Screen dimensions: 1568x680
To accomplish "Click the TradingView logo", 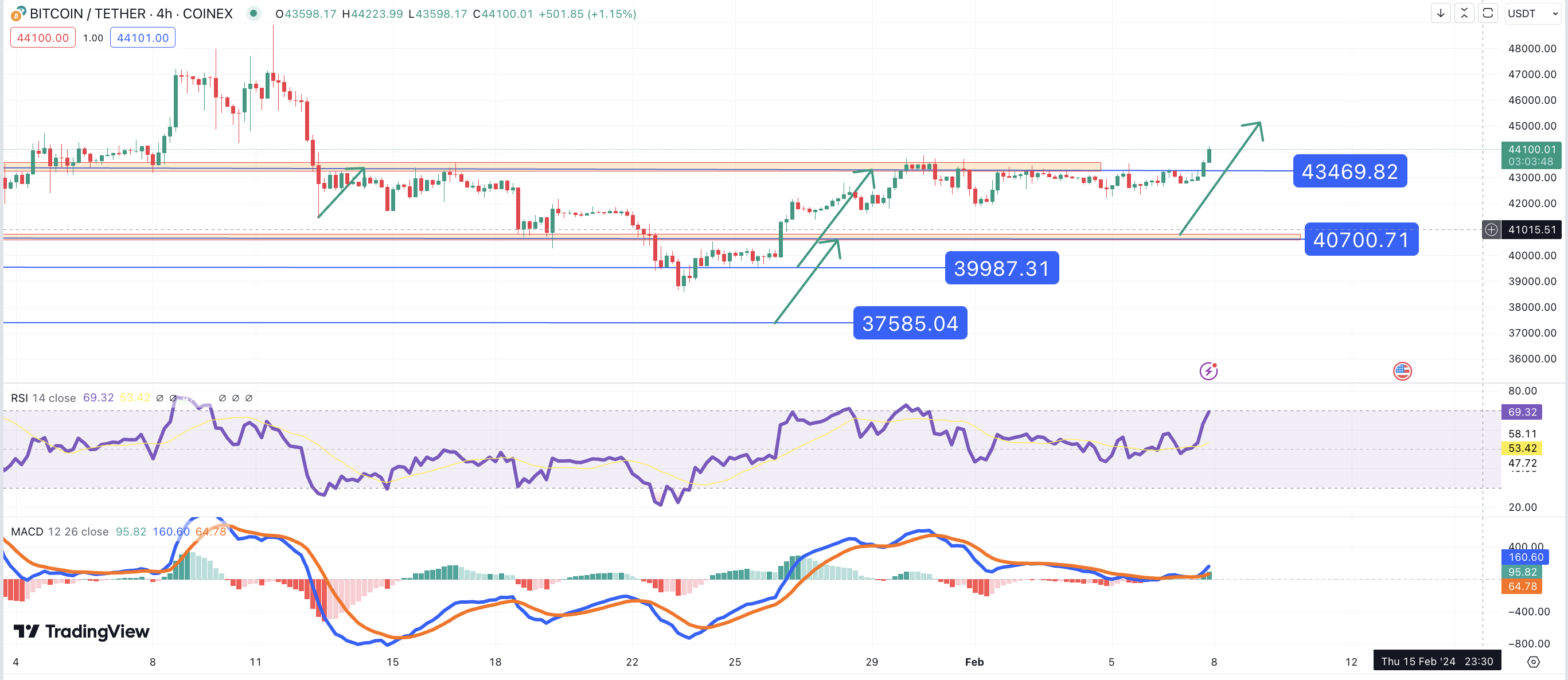I will point(81,631).
